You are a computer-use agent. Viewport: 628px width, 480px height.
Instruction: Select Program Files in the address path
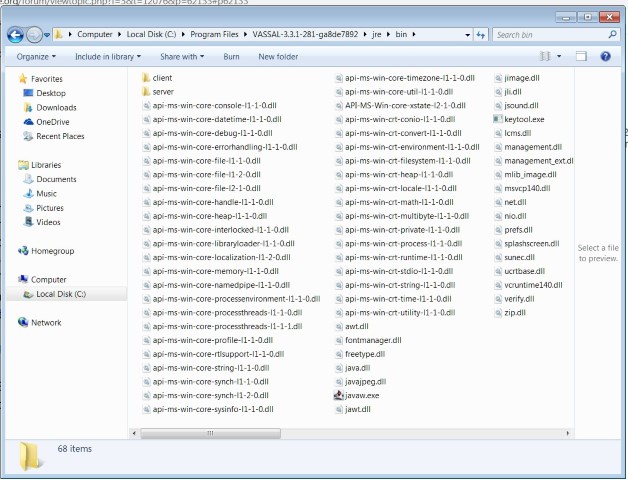[x=214, y=34]
